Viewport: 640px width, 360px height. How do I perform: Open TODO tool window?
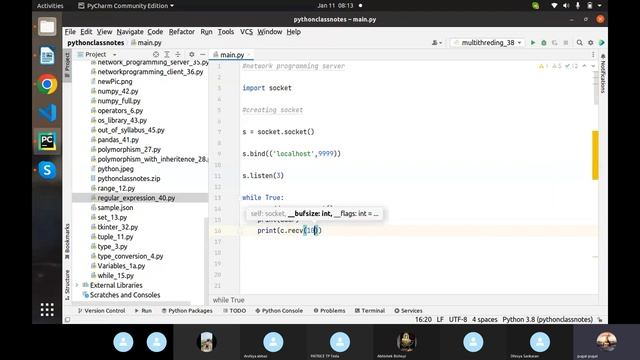pos(235,311)
